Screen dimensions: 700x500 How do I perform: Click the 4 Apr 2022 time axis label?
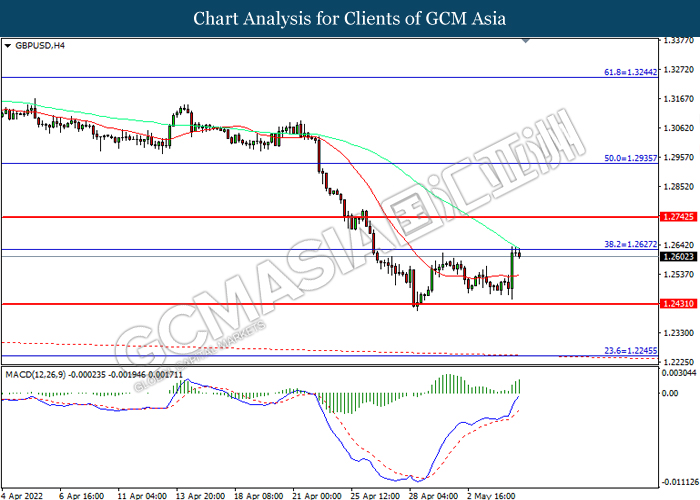click(x=22, y=496)
